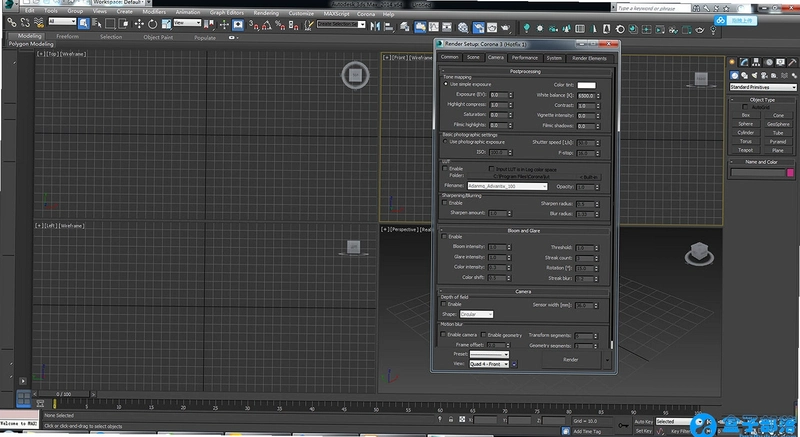The width and height of the screenshot is (800, 437).
Task: Open the View Quad 4 - Front dropdown
Action: (x=489, y=364)
